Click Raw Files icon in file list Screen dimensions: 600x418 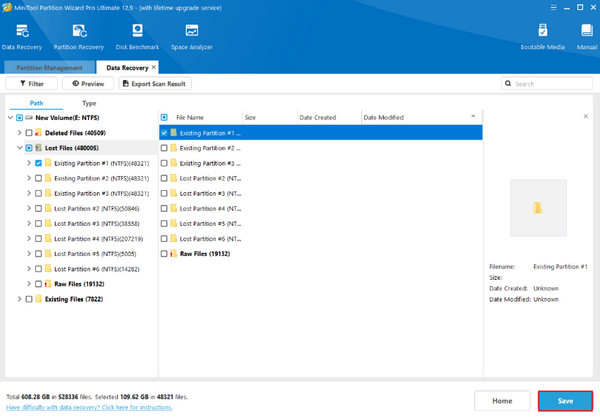click(173, 254)
